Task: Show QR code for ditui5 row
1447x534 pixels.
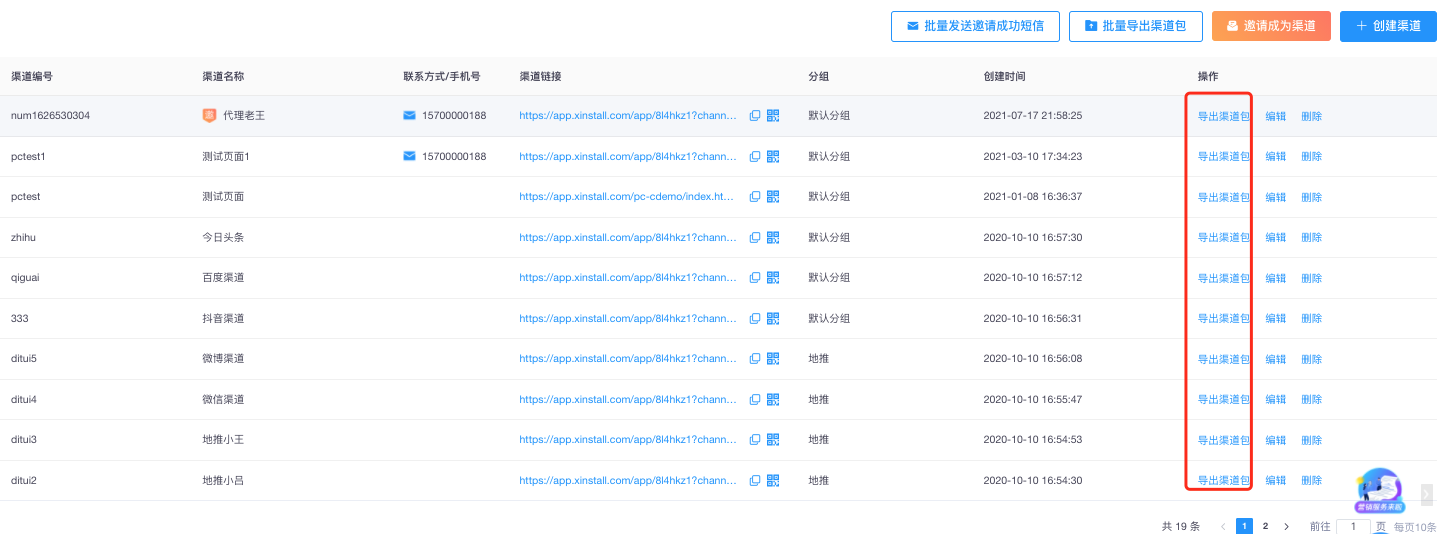Action: coord(773,359)
